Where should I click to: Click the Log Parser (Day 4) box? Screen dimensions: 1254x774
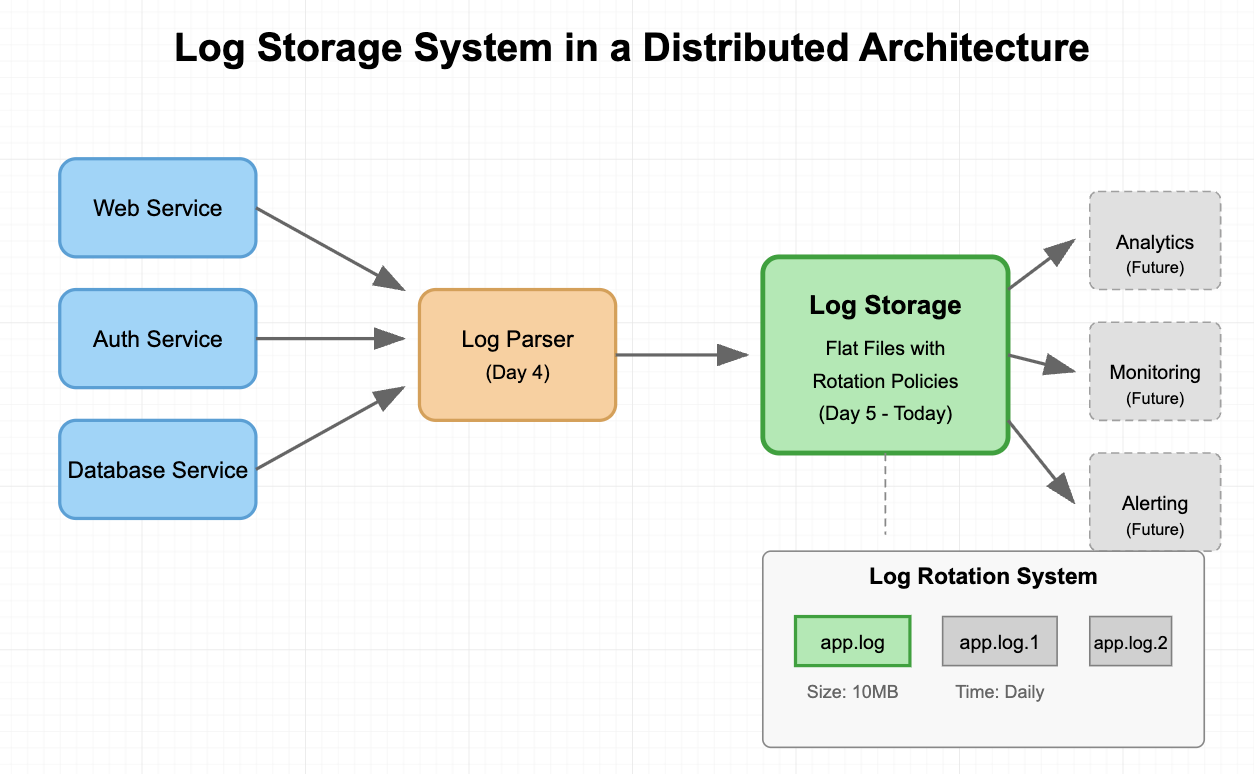click(x=517, y=354)
